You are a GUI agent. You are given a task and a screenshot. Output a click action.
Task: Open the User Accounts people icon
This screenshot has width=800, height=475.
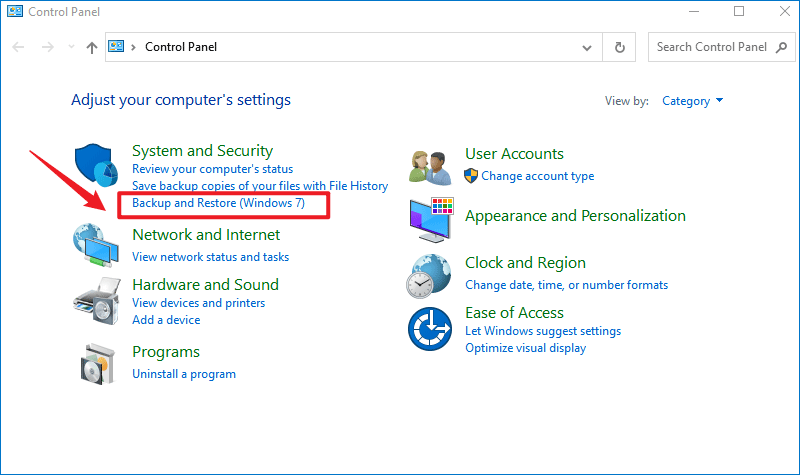(430, 168)
